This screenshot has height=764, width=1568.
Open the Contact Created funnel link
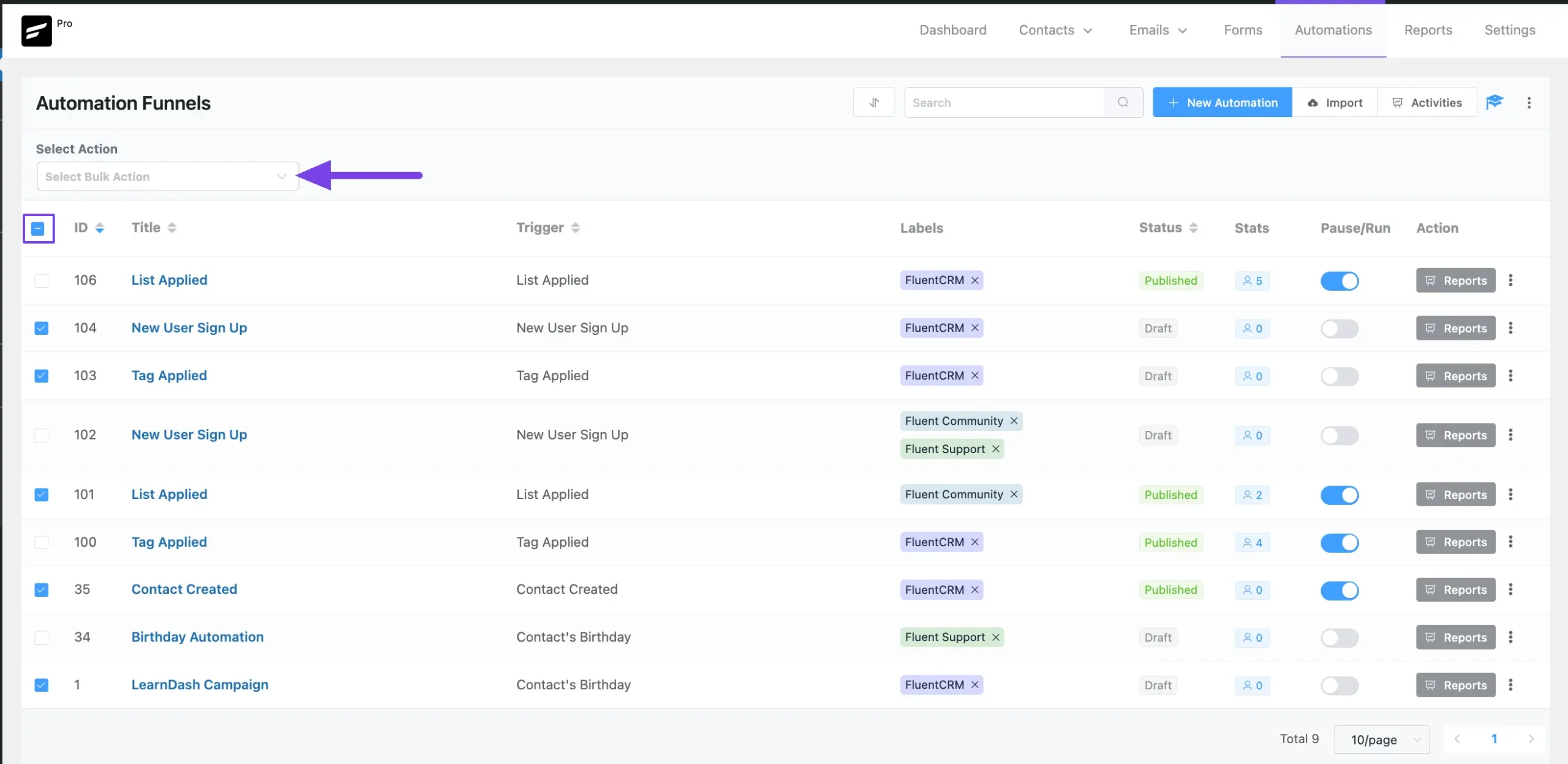click(184, 589)
